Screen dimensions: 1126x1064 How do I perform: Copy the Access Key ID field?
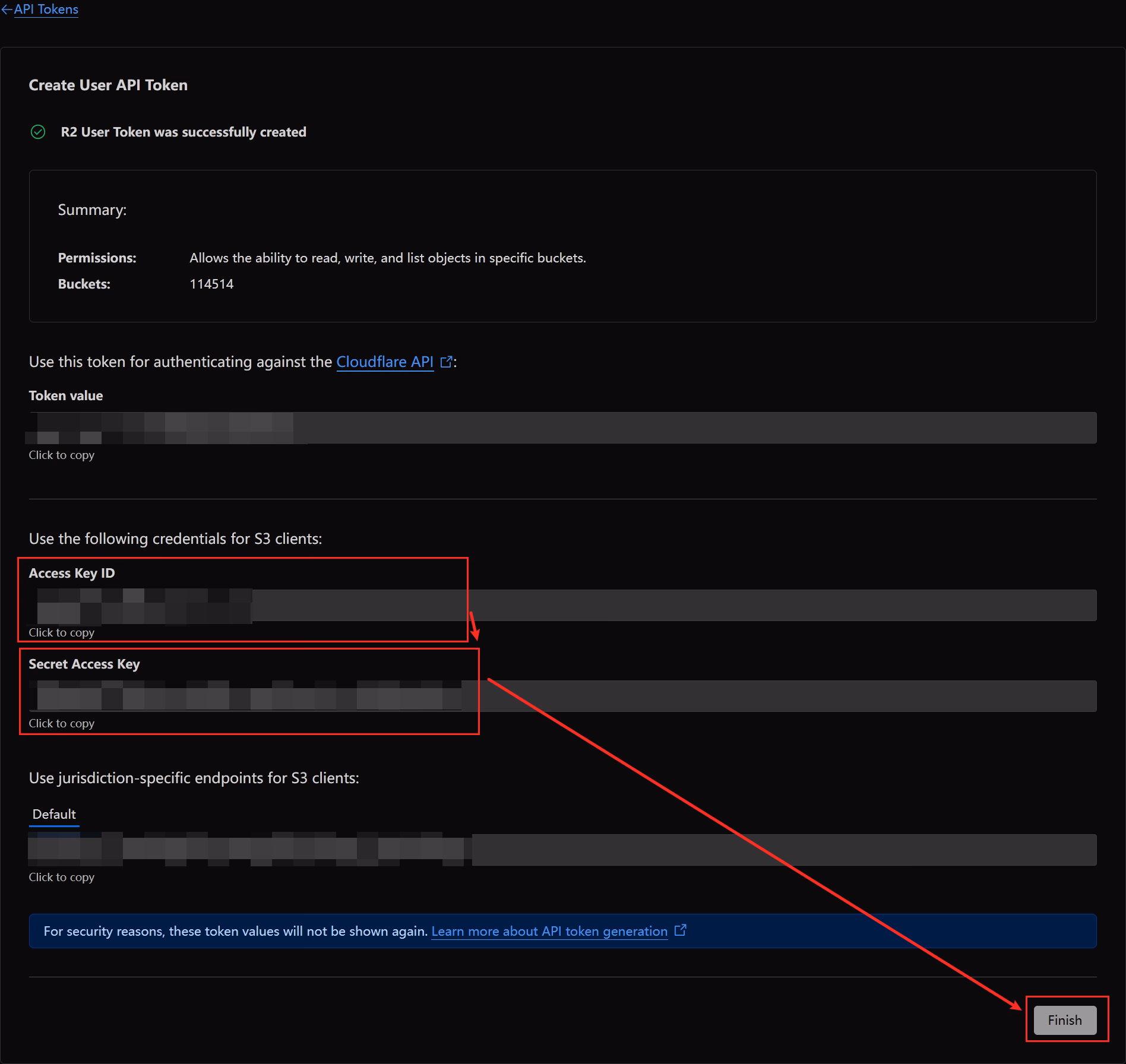pyautogui.click(x=562, y=605)
